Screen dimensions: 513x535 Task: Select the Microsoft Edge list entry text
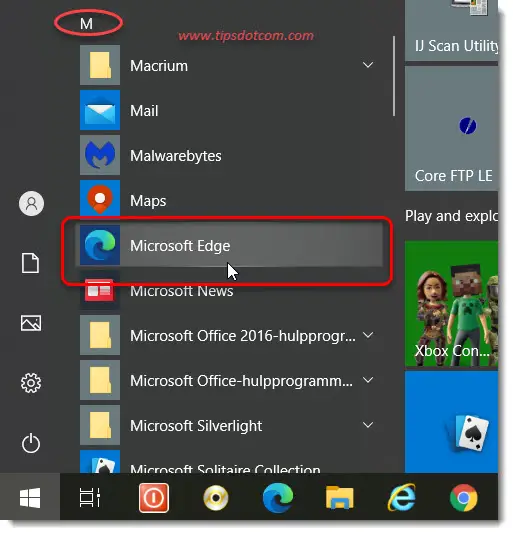pyautogui.click(x=180, y=246)
